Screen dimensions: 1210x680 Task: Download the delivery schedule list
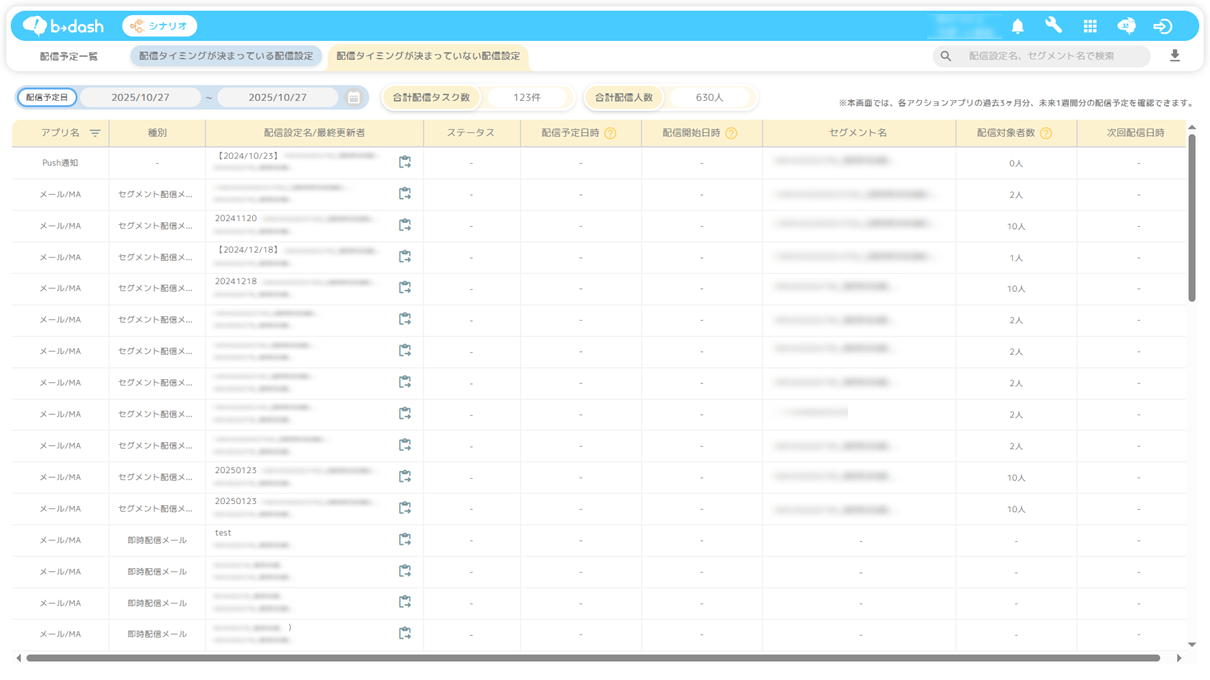pos(1175,56)
